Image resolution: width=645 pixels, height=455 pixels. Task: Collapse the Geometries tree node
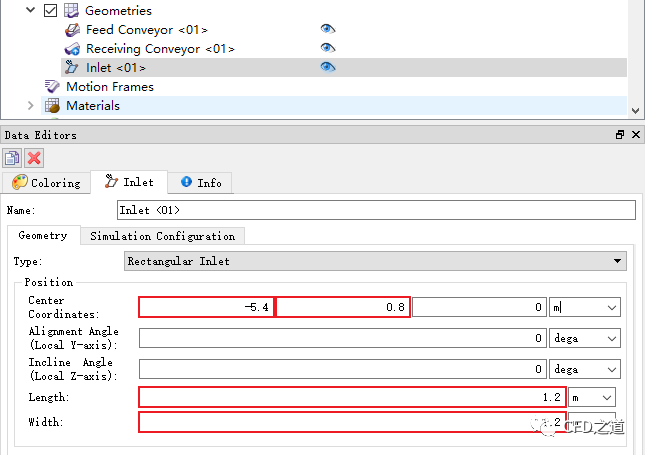tap(30, 10)
